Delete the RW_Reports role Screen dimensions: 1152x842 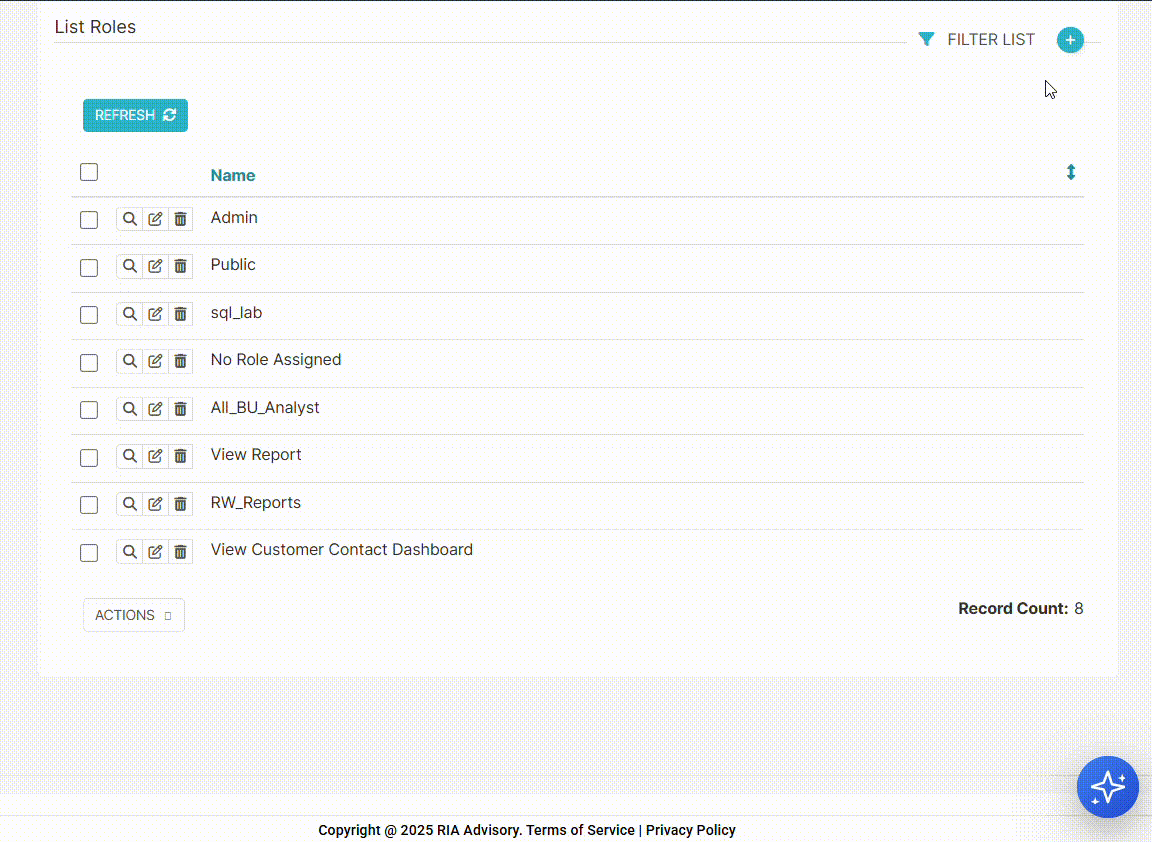point(180,504)
